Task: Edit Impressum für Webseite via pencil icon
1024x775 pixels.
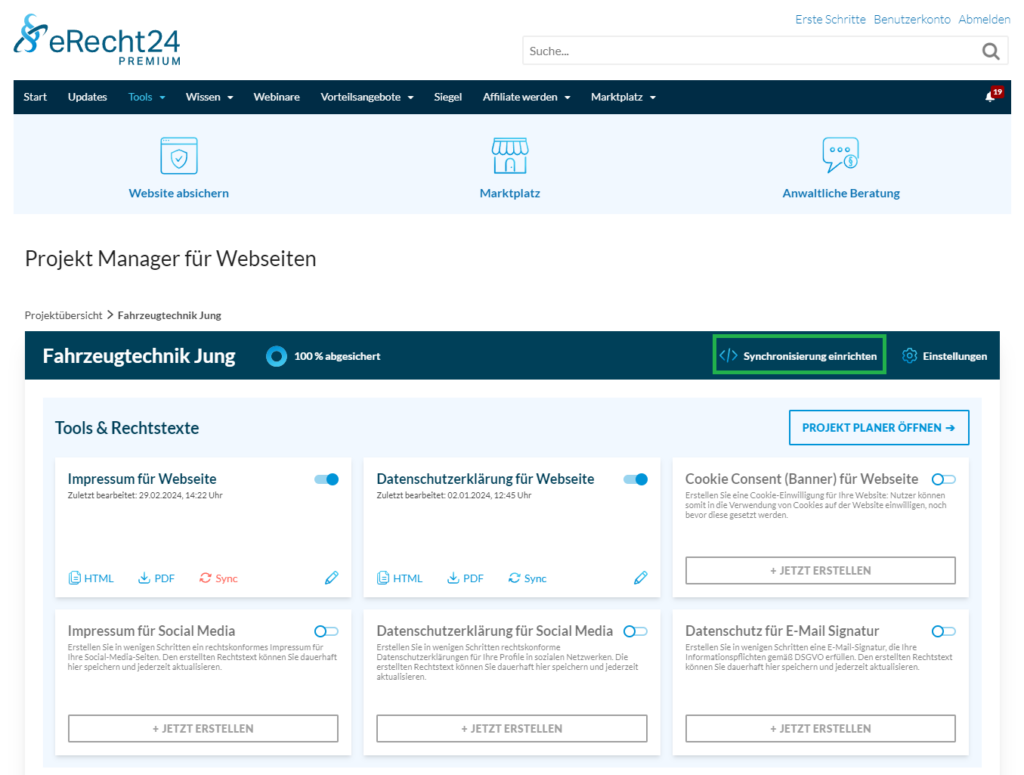Action: click(x=332, y=578)
